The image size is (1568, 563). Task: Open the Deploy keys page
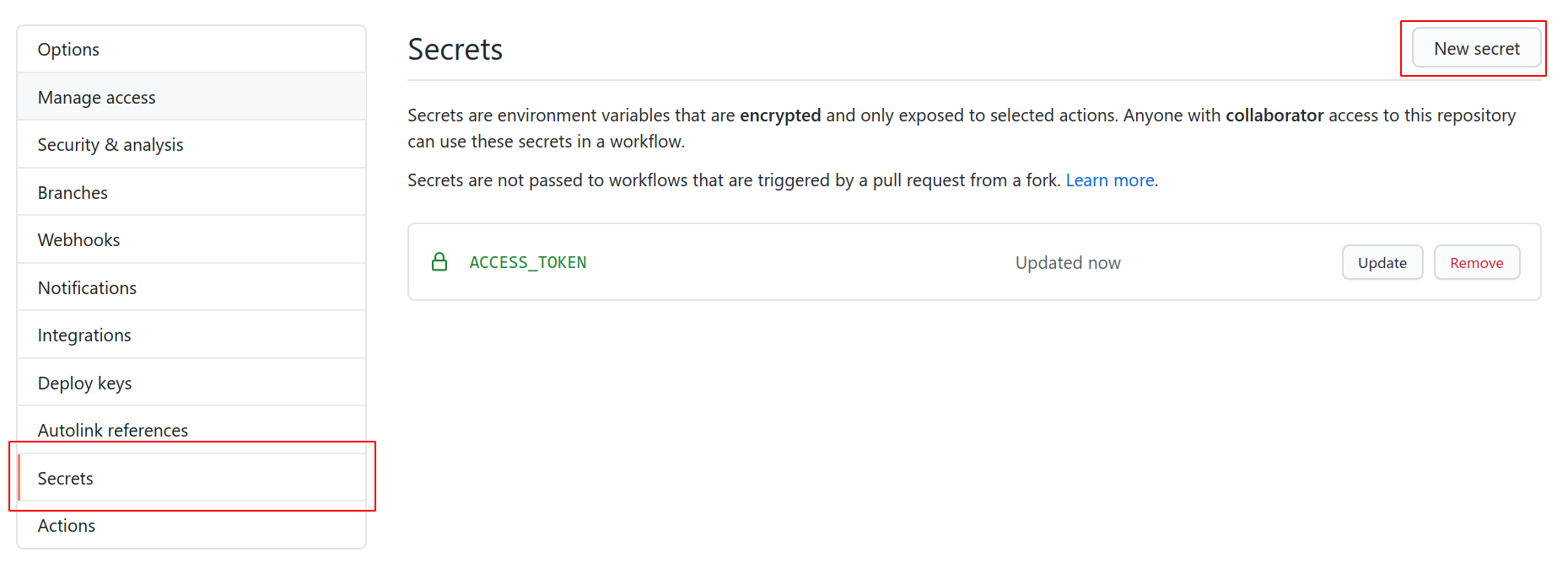click(x=84, y=383)
